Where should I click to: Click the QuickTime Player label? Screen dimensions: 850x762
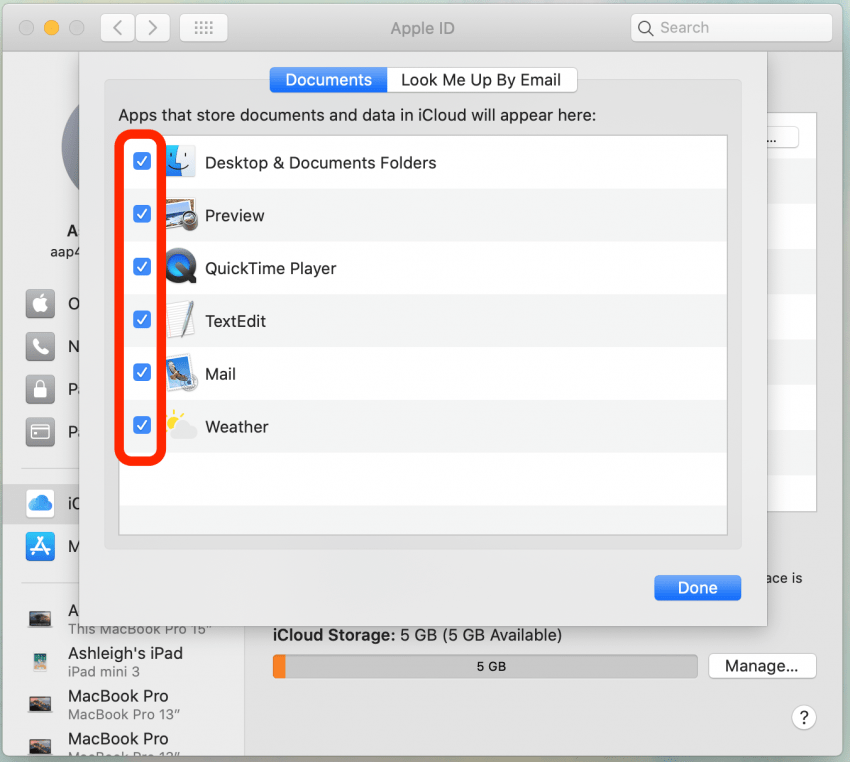point(271,268)
